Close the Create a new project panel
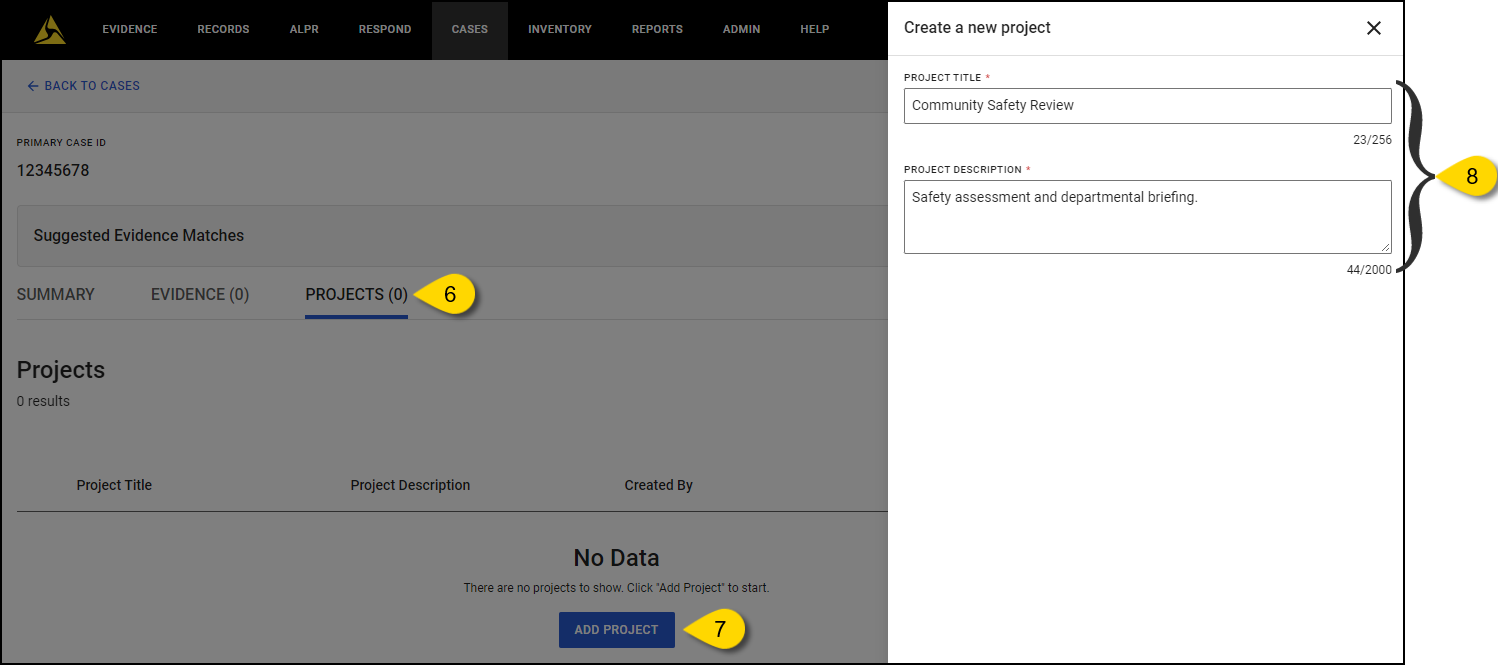 coord(1373,28)
